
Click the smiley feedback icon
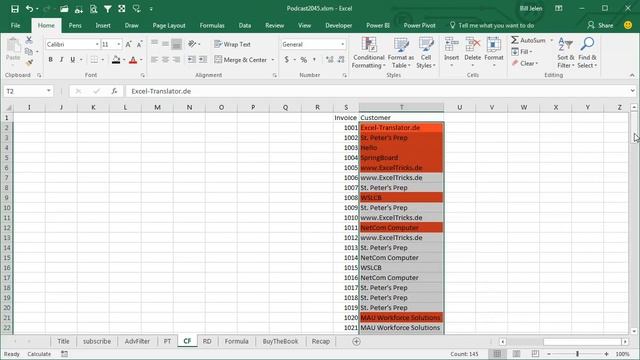pos(628,25)
